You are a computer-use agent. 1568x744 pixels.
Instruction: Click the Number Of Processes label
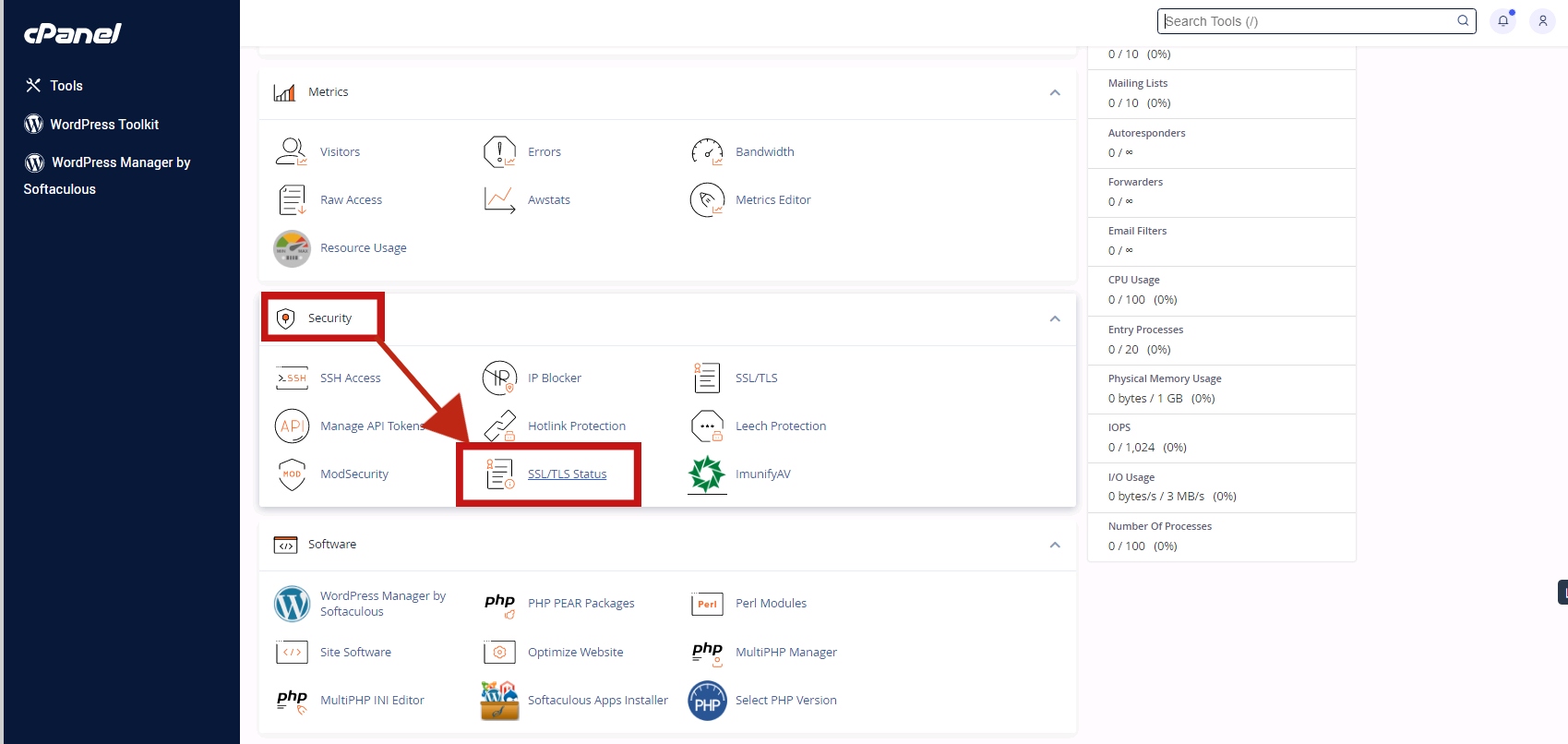(1160, 526)
